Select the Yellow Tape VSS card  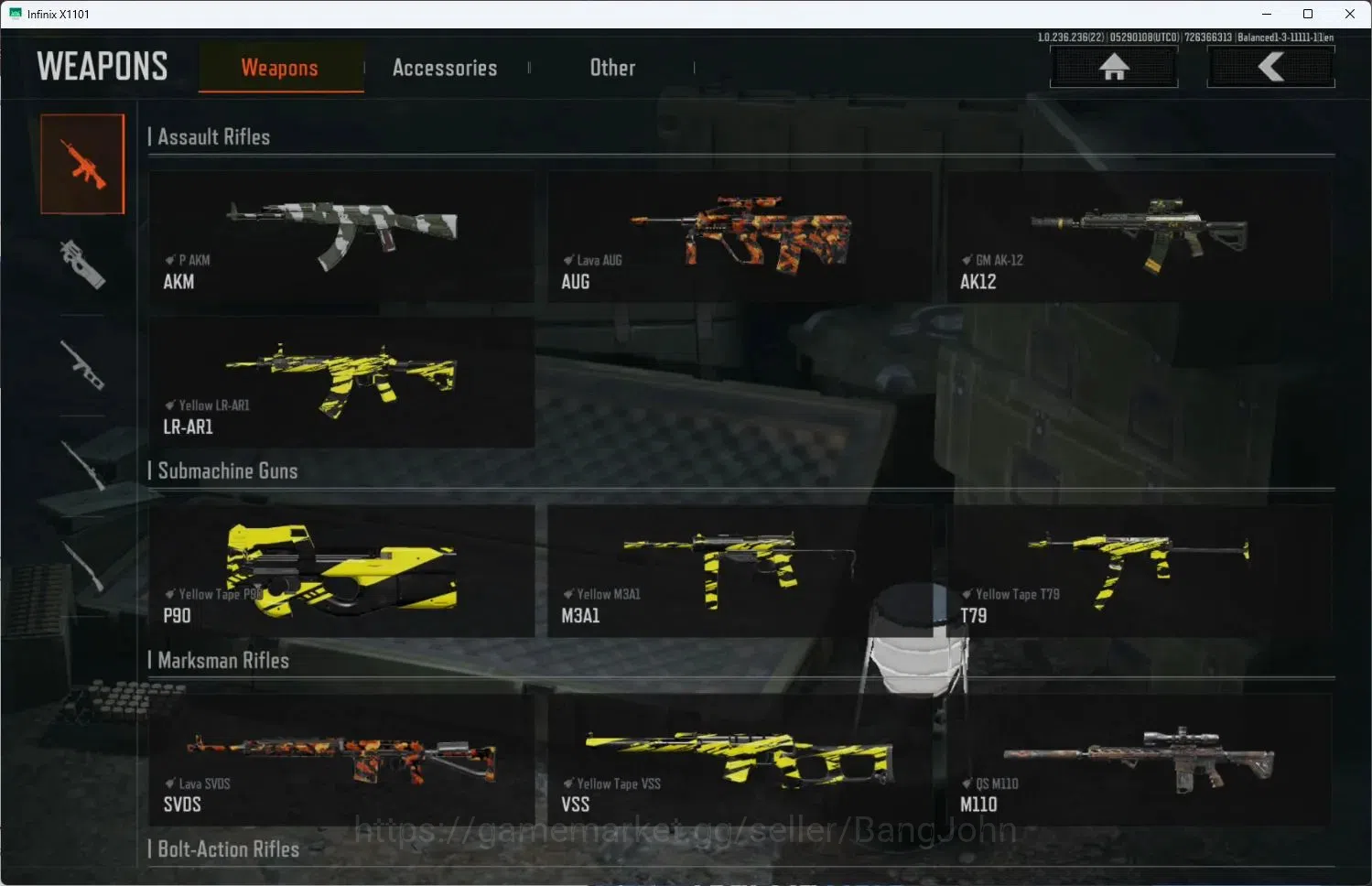(x=740, y=760)
